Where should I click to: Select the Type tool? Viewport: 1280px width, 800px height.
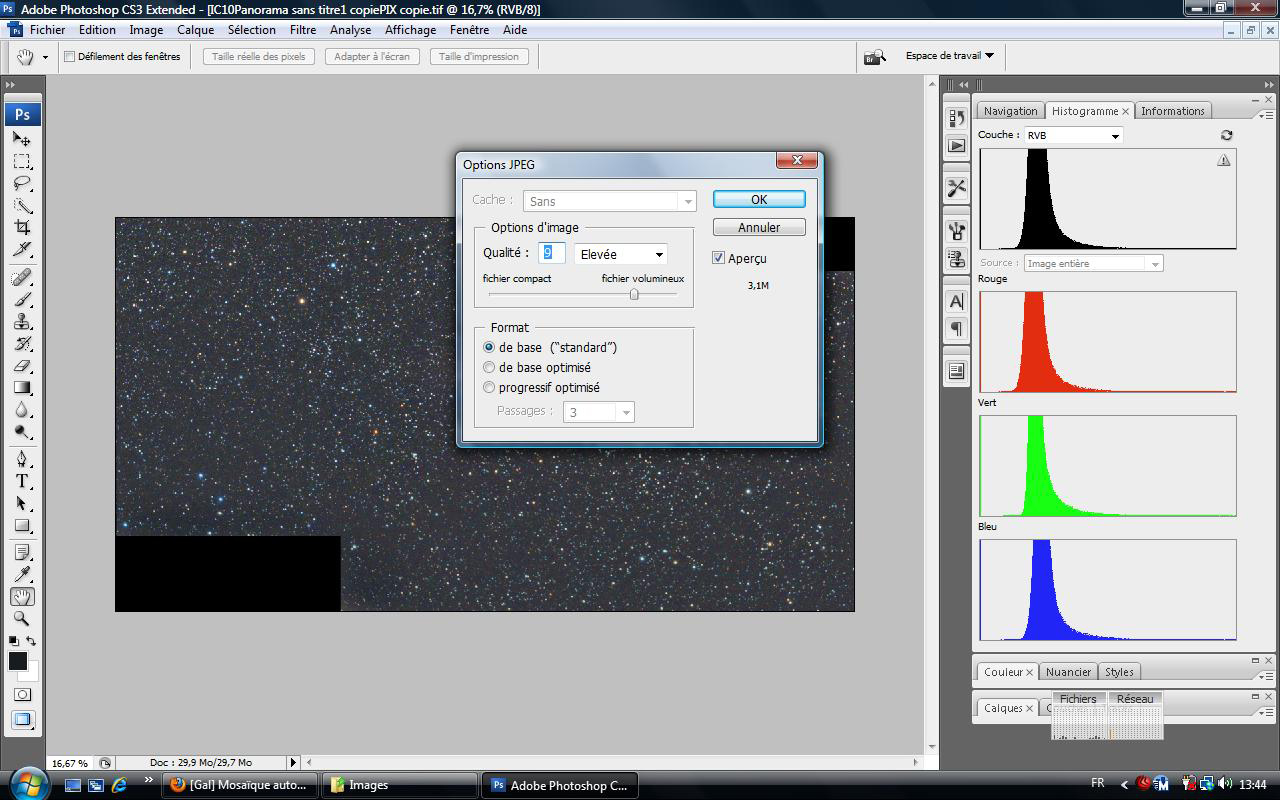pyautogui.click(x=22, y=481)
